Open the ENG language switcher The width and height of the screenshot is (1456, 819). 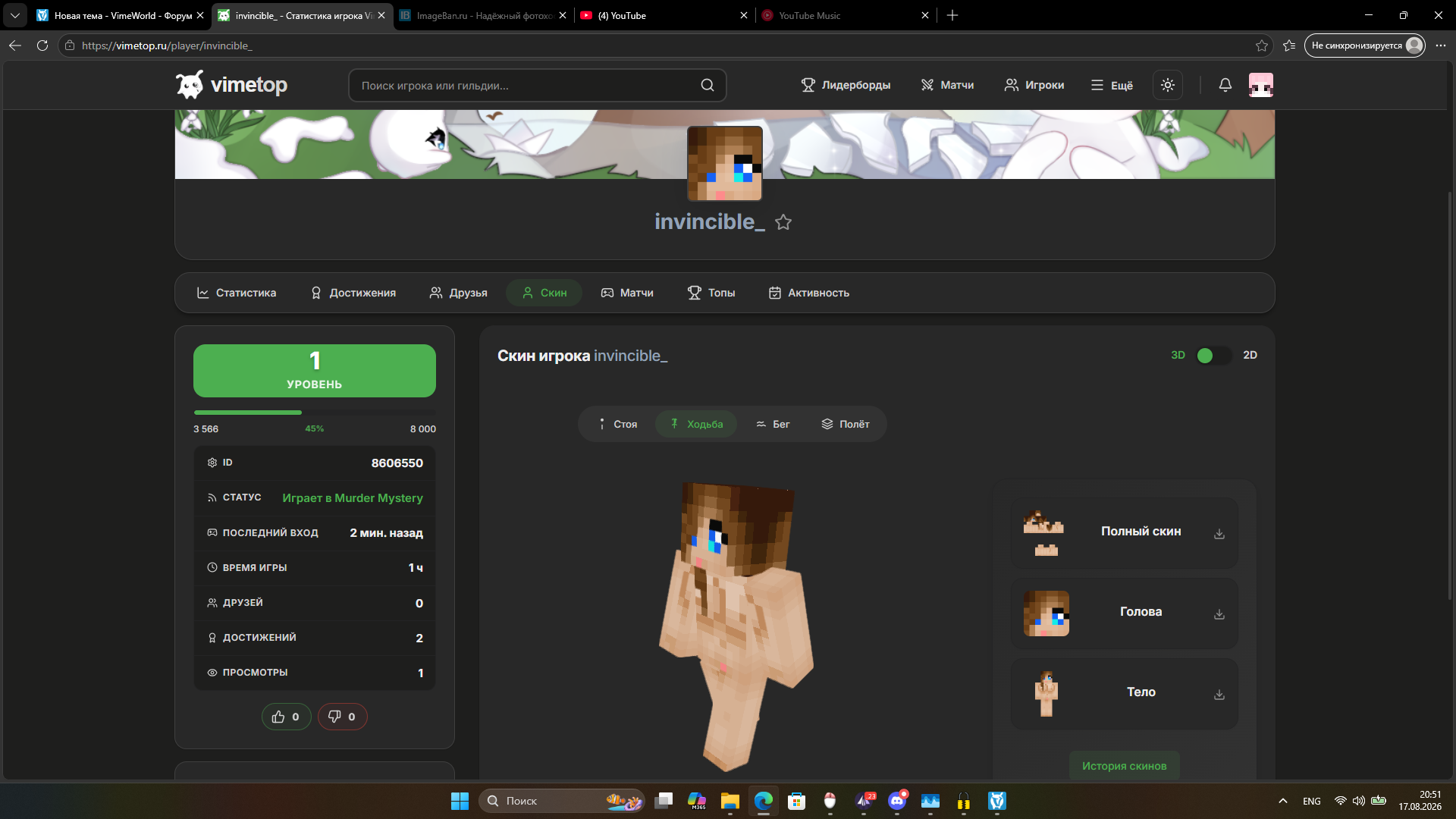click(1312, 801)
